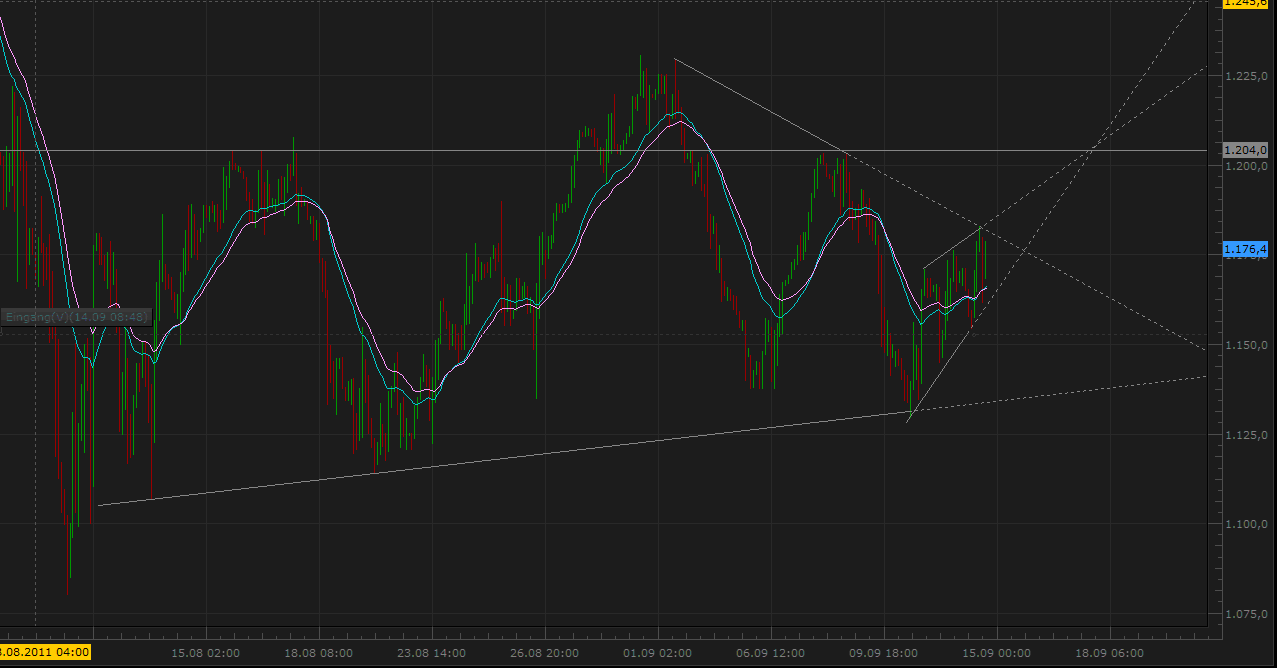The height and width of the screenshot is (668, 1277).
Task: Select the Eingang(V) entry marker label
Action: 77,317
